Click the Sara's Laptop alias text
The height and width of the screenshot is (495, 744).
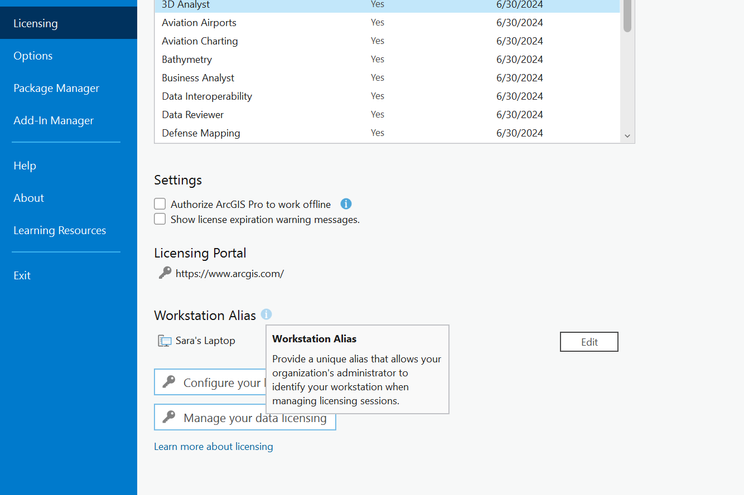click(x=205, y=341)
